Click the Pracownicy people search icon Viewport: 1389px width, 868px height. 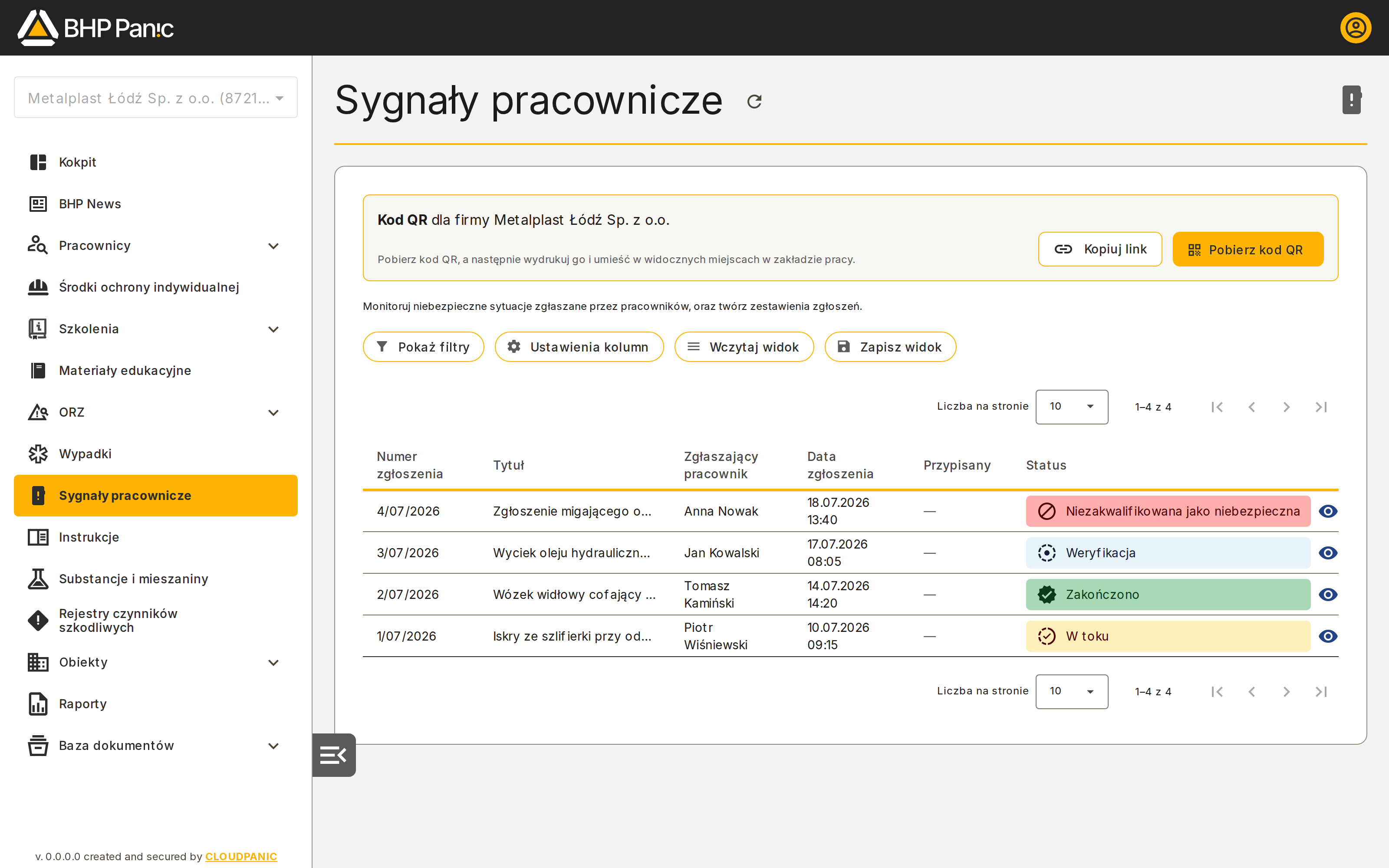(38, 246)
